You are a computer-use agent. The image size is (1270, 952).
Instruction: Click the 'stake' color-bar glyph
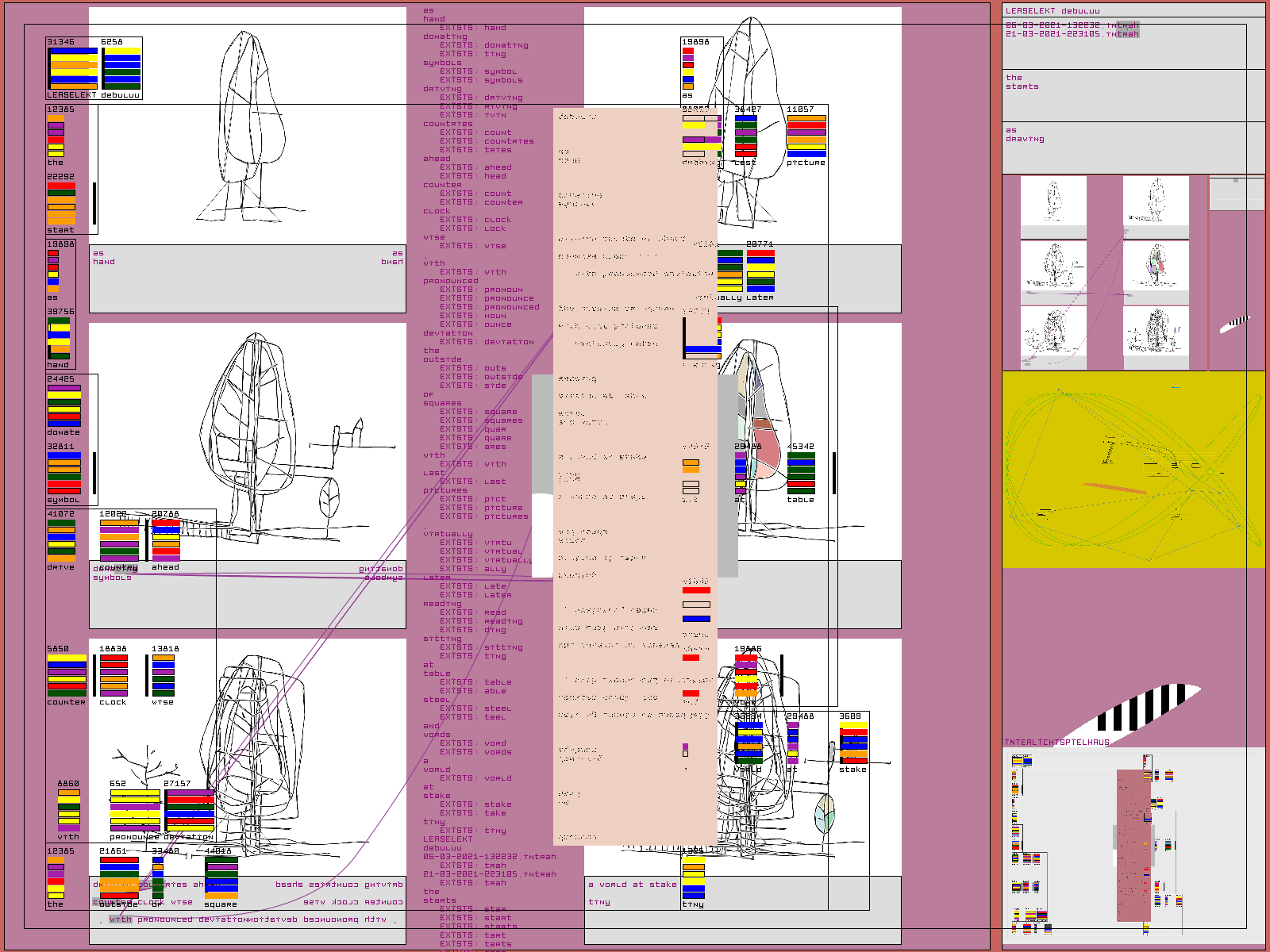(x=853, y=743)
